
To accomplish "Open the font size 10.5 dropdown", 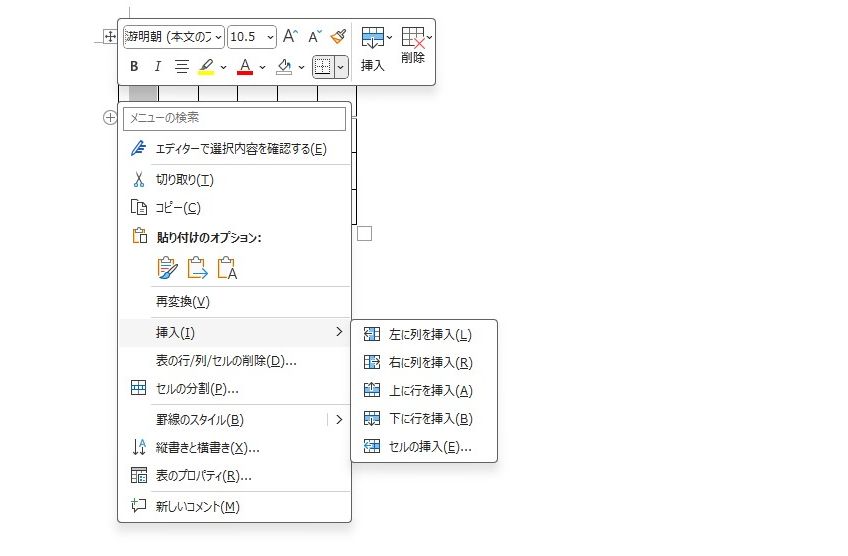I will click(251, 37).
